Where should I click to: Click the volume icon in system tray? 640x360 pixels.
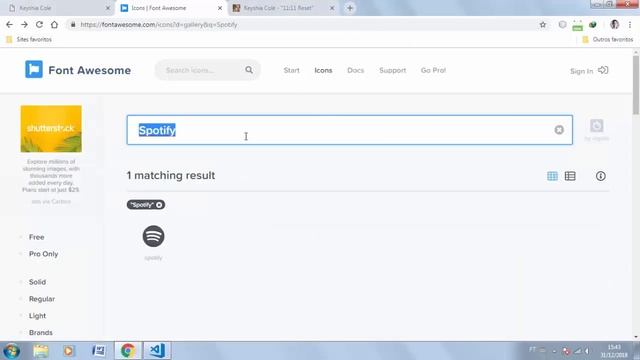587,351
